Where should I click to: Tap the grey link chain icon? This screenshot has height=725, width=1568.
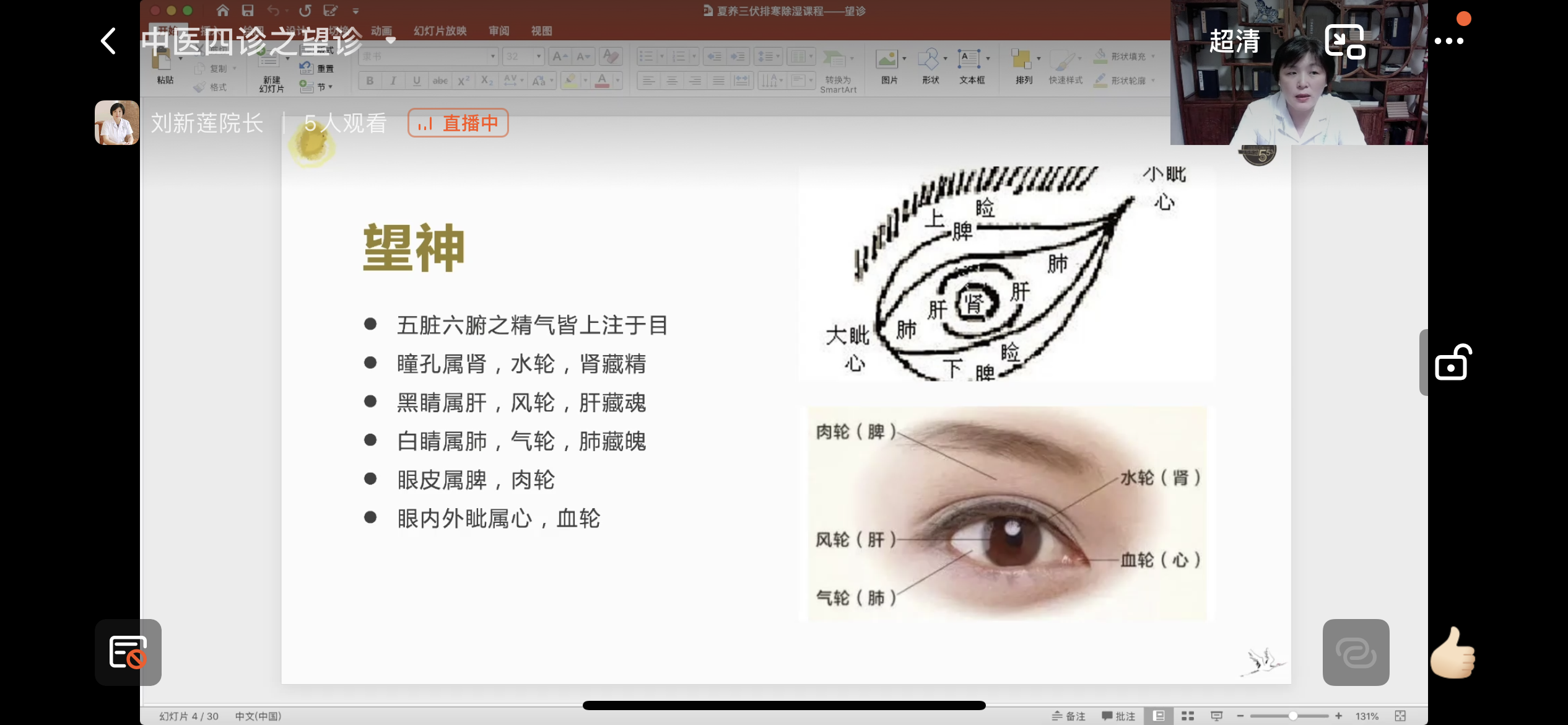coord(1356,652)
